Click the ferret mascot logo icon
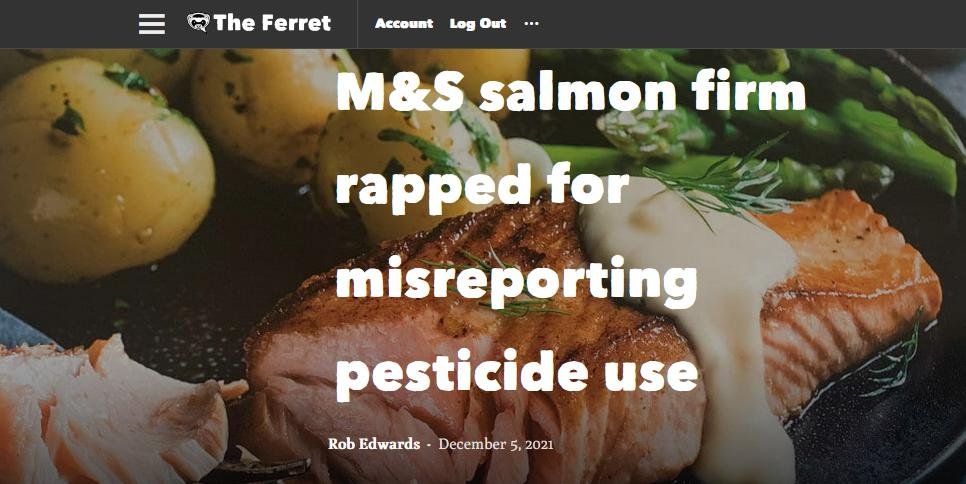Screen dimensions: 966x484 pos(198,23)
